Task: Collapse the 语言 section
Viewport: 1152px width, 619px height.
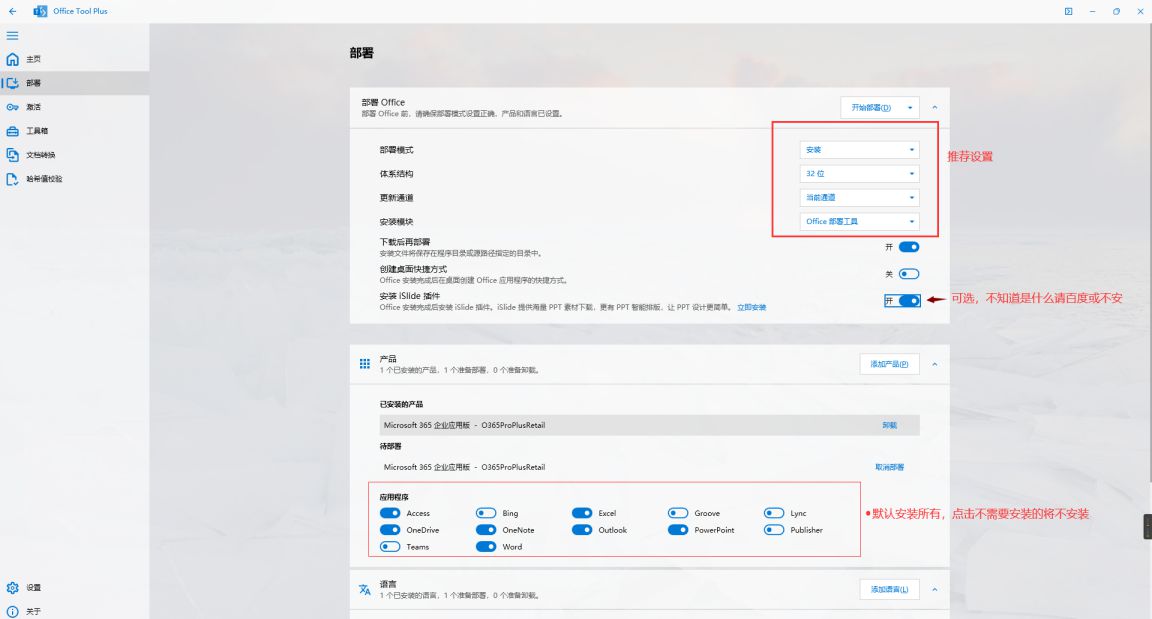Action: click(935, 590)
